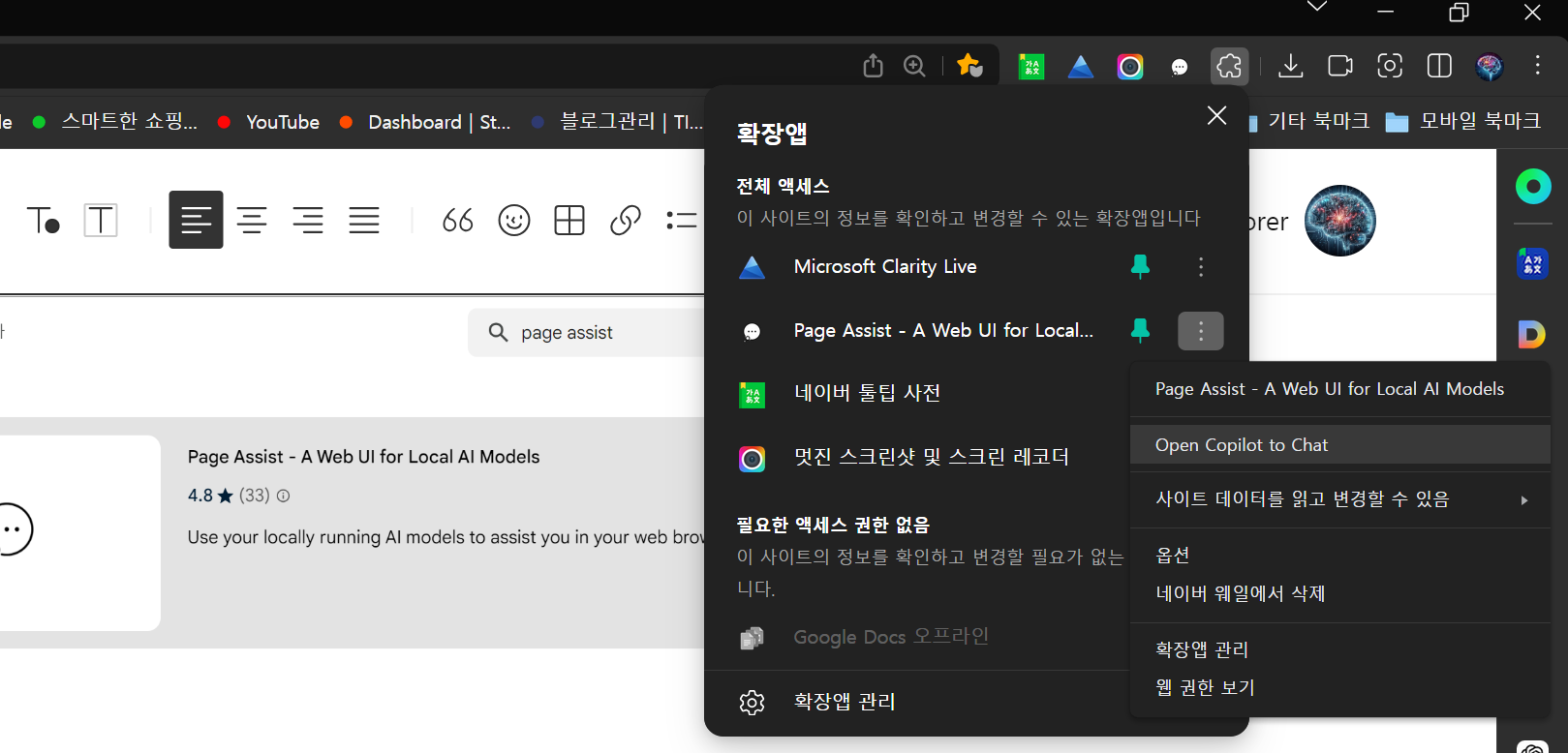Open the 스마트한 쇼핑 bookmark

115,122
